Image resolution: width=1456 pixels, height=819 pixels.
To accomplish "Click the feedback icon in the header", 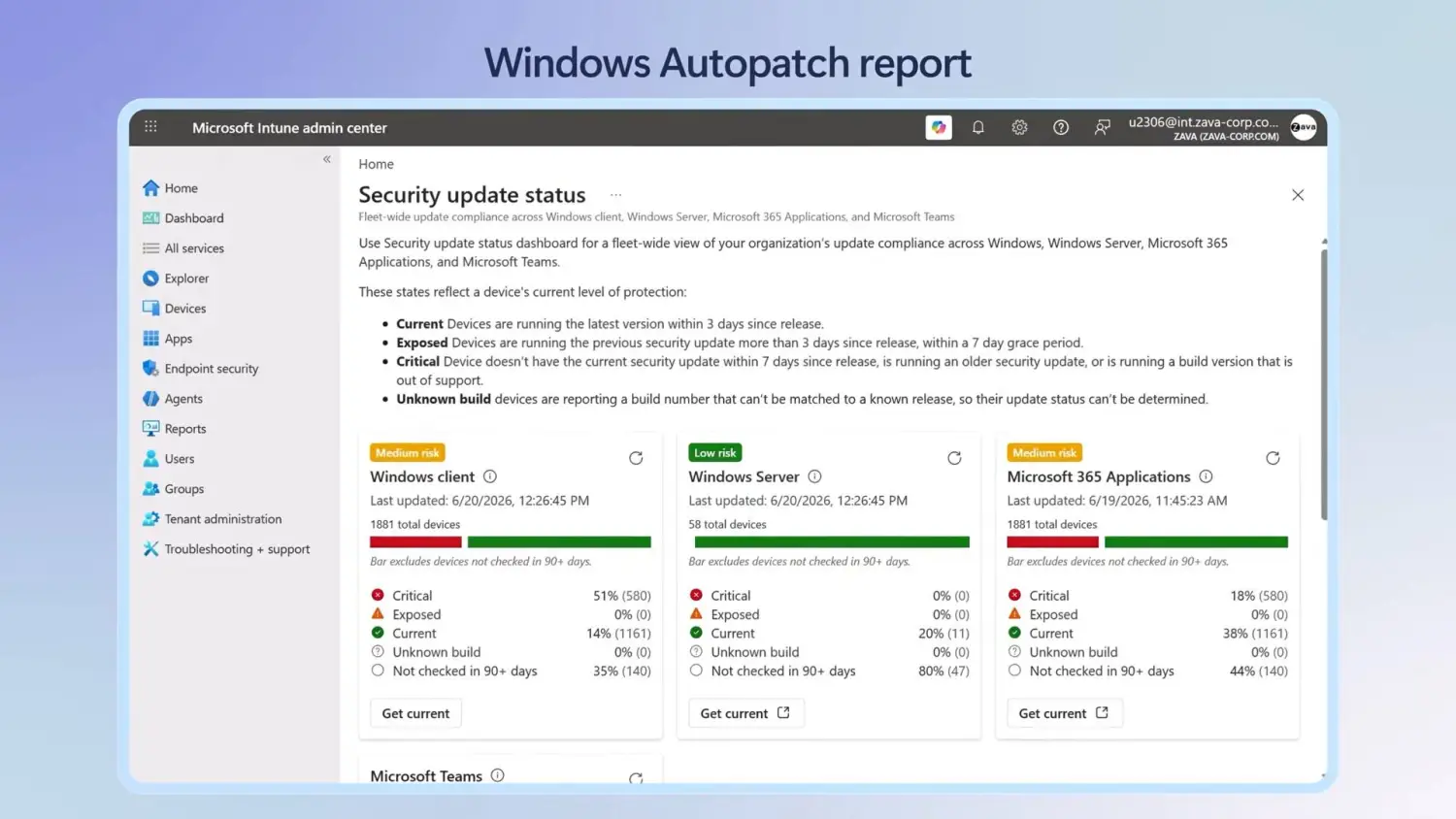I will (x=1102, y=127).
